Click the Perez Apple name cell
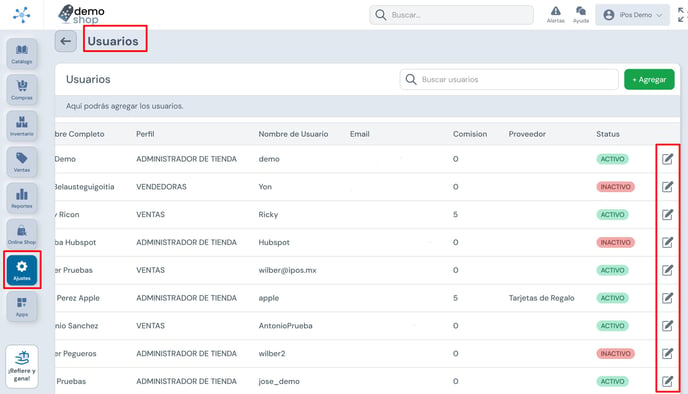Screen dimensions: 688x394 [x=78, y=298]
